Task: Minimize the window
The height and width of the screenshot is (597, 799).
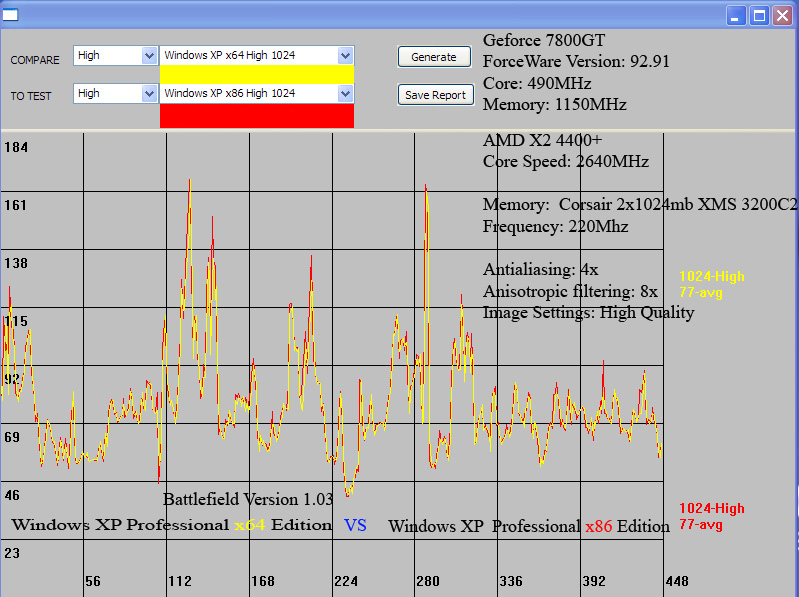Action: pyautogui.click(x=736, y=16)
